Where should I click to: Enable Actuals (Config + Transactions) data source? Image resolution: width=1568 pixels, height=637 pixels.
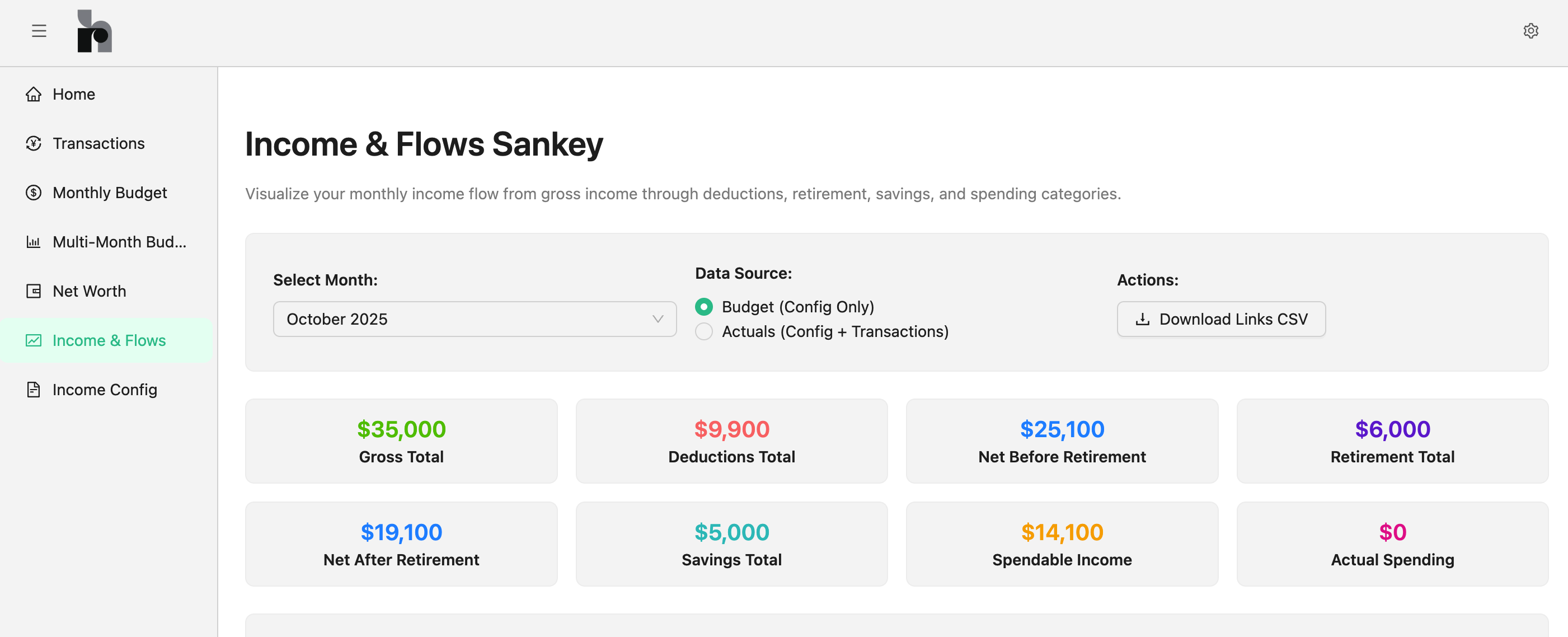coord(703,331)
